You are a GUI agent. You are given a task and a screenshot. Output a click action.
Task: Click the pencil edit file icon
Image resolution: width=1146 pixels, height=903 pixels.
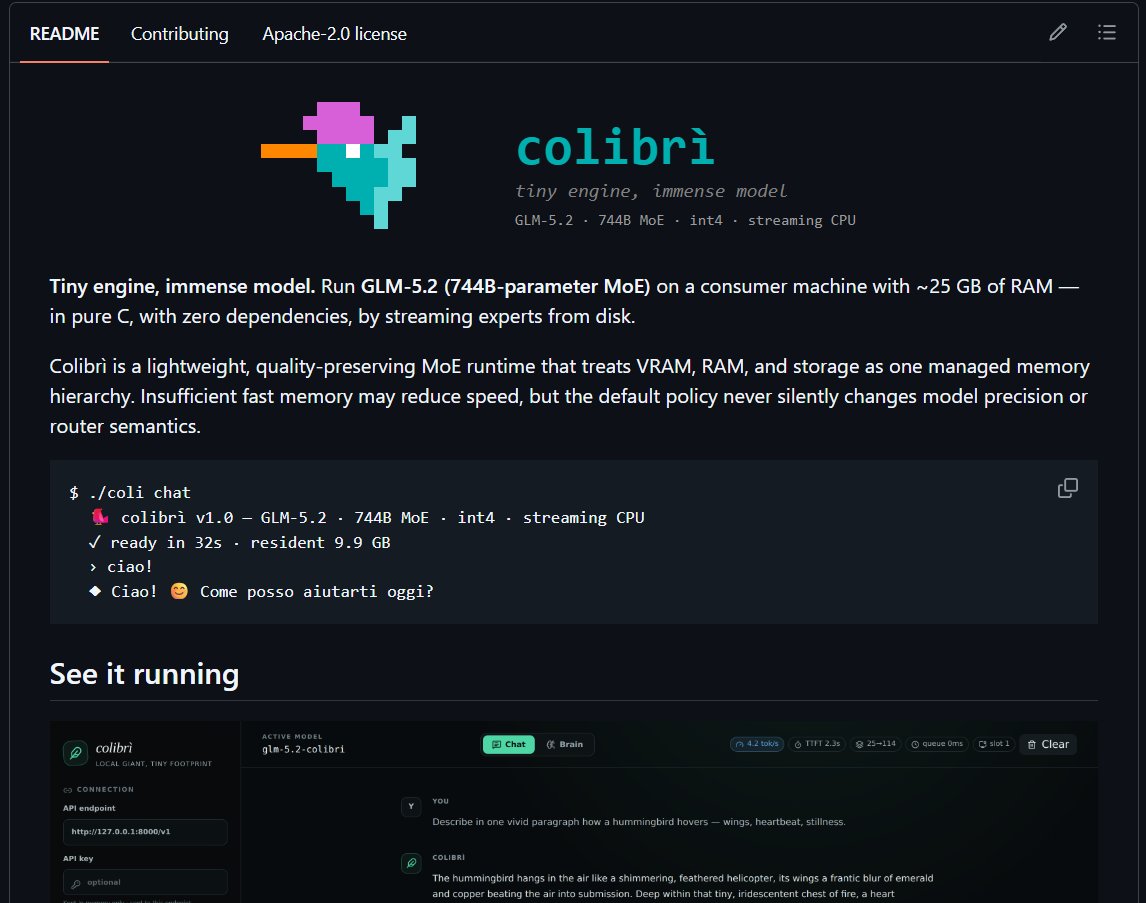coord(1058,32)
